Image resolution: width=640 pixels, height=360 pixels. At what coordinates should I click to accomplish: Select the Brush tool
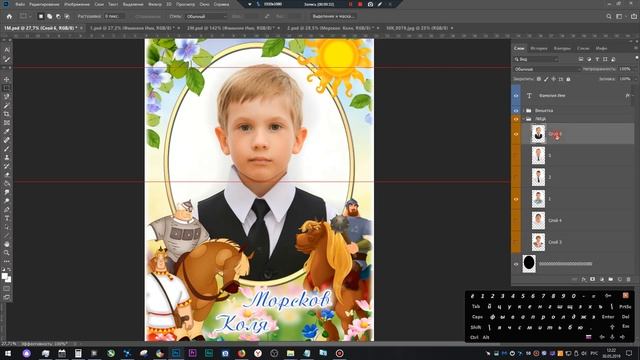click(7, 149)
